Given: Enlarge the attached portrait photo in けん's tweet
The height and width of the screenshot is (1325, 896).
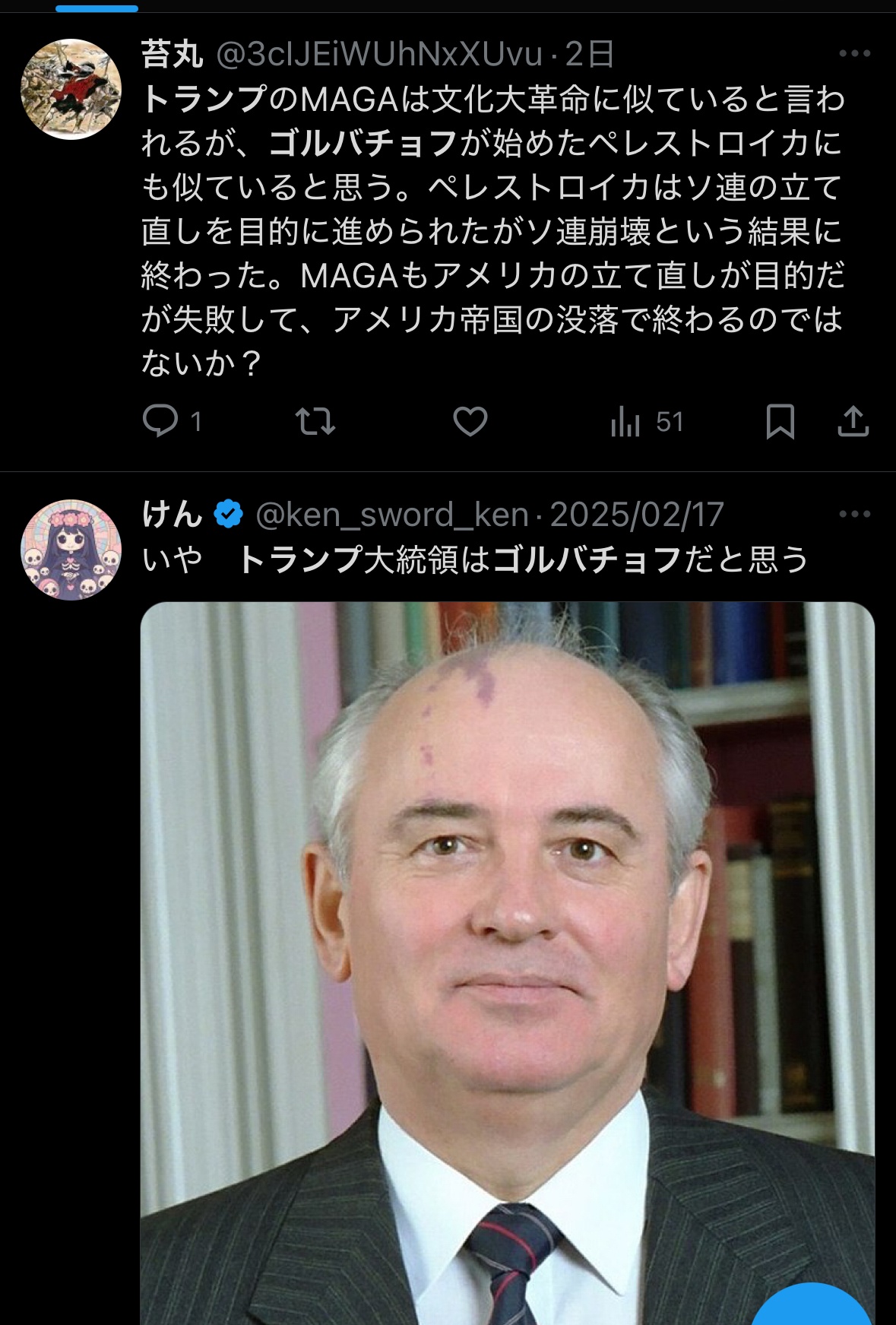Looking at the screenshot, I should pyautogui.click(x=508, y=963).
